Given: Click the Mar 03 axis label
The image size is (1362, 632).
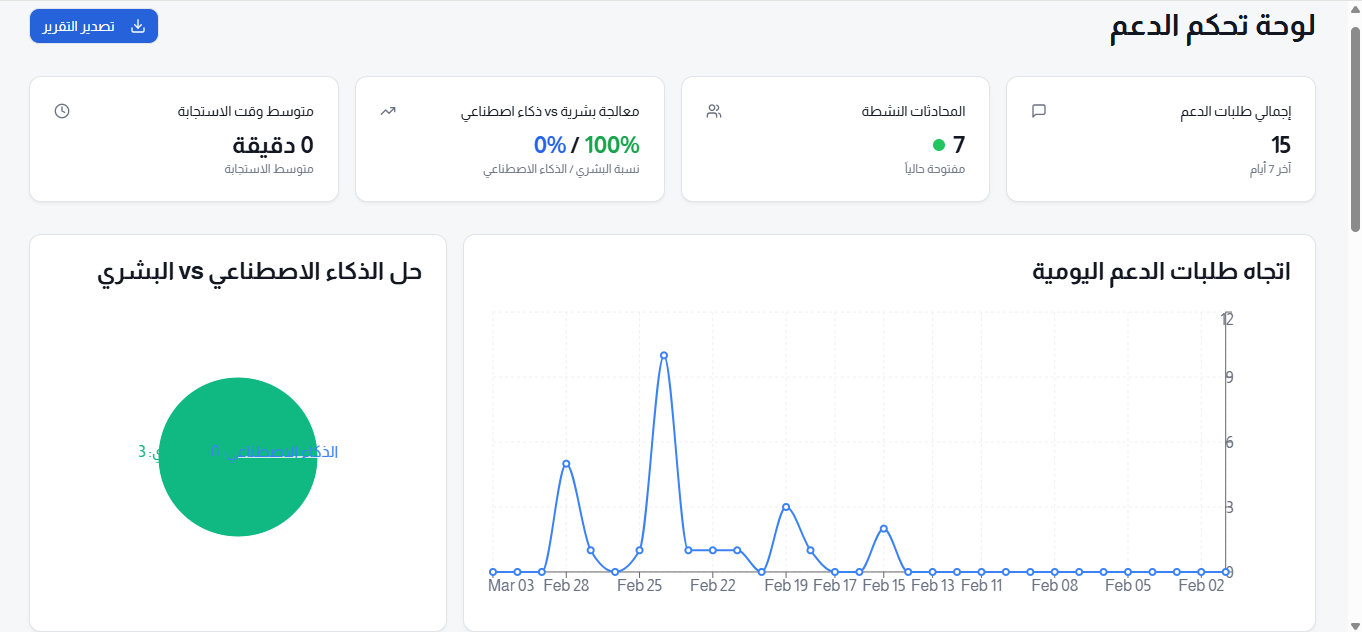Looking at the screenshot, I should coord(510,586).
